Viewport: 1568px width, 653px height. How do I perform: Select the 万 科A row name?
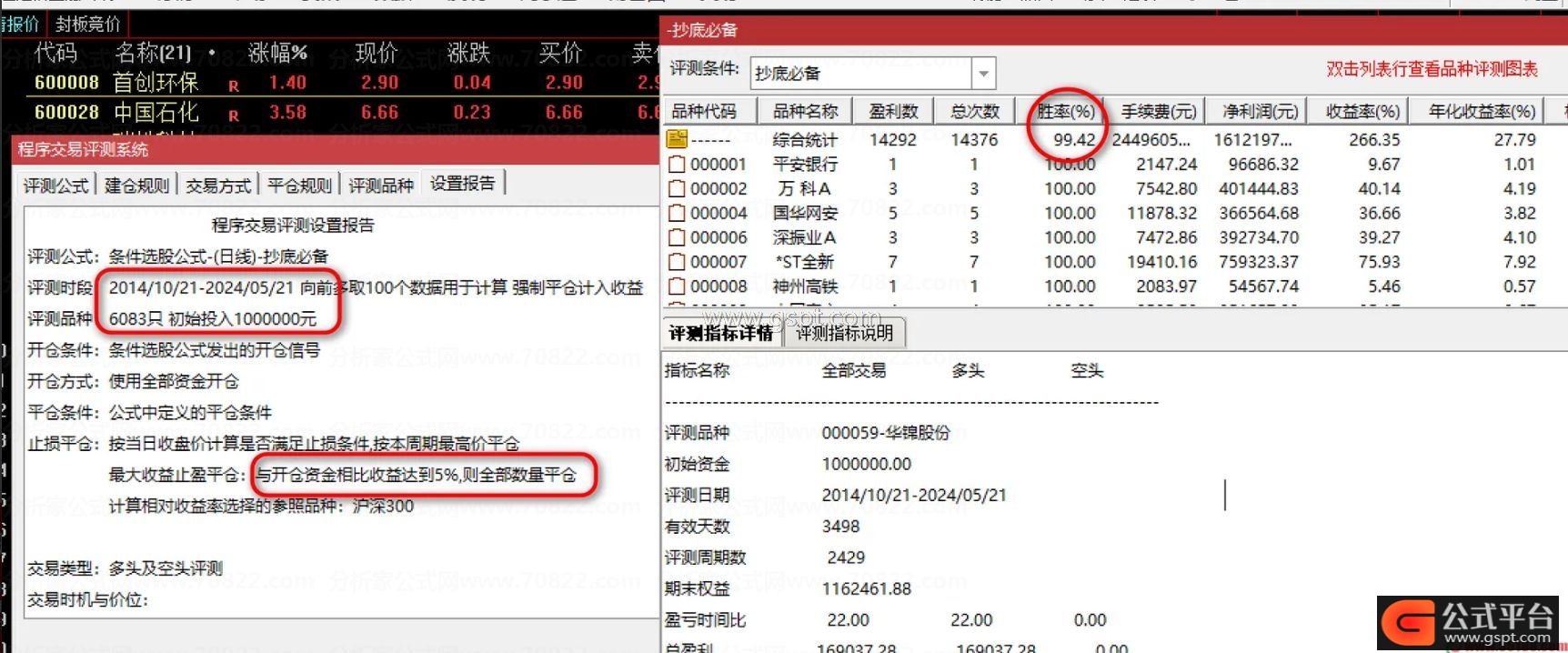point(804,188)
